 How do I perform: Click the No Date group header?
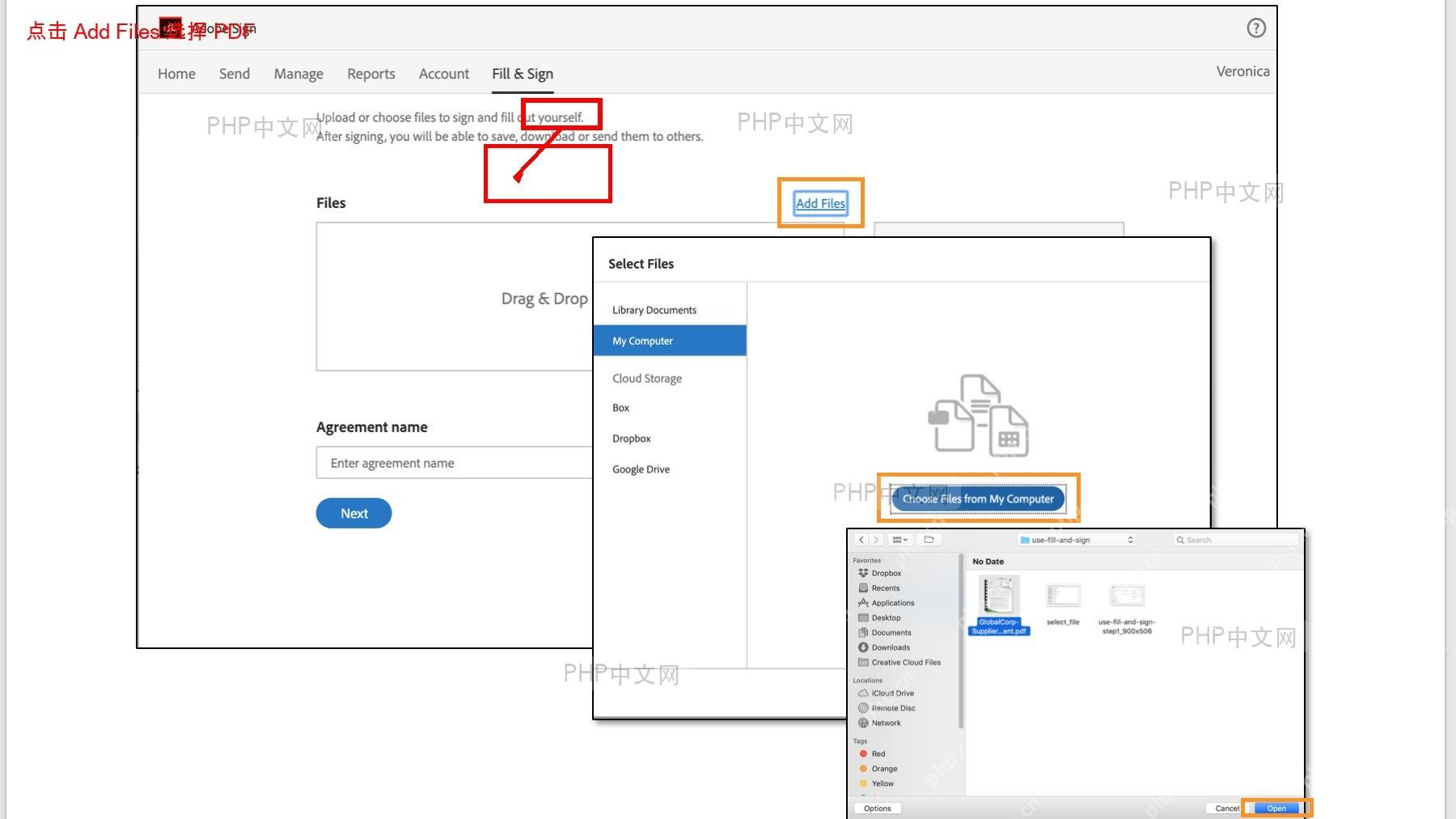(988, 562)
